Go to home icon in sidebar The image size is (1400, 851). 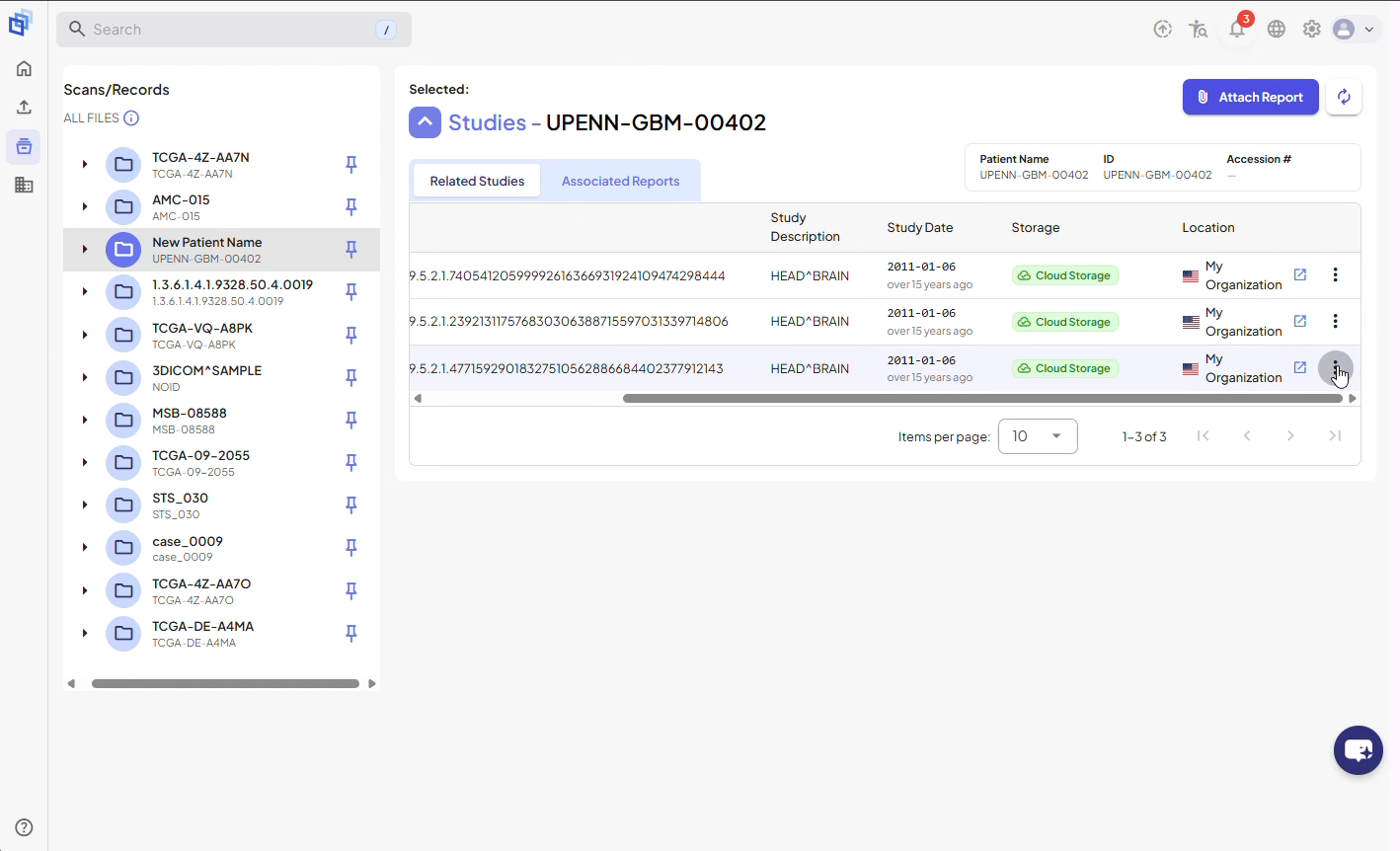pyautogui.click(x=24, y=68)
